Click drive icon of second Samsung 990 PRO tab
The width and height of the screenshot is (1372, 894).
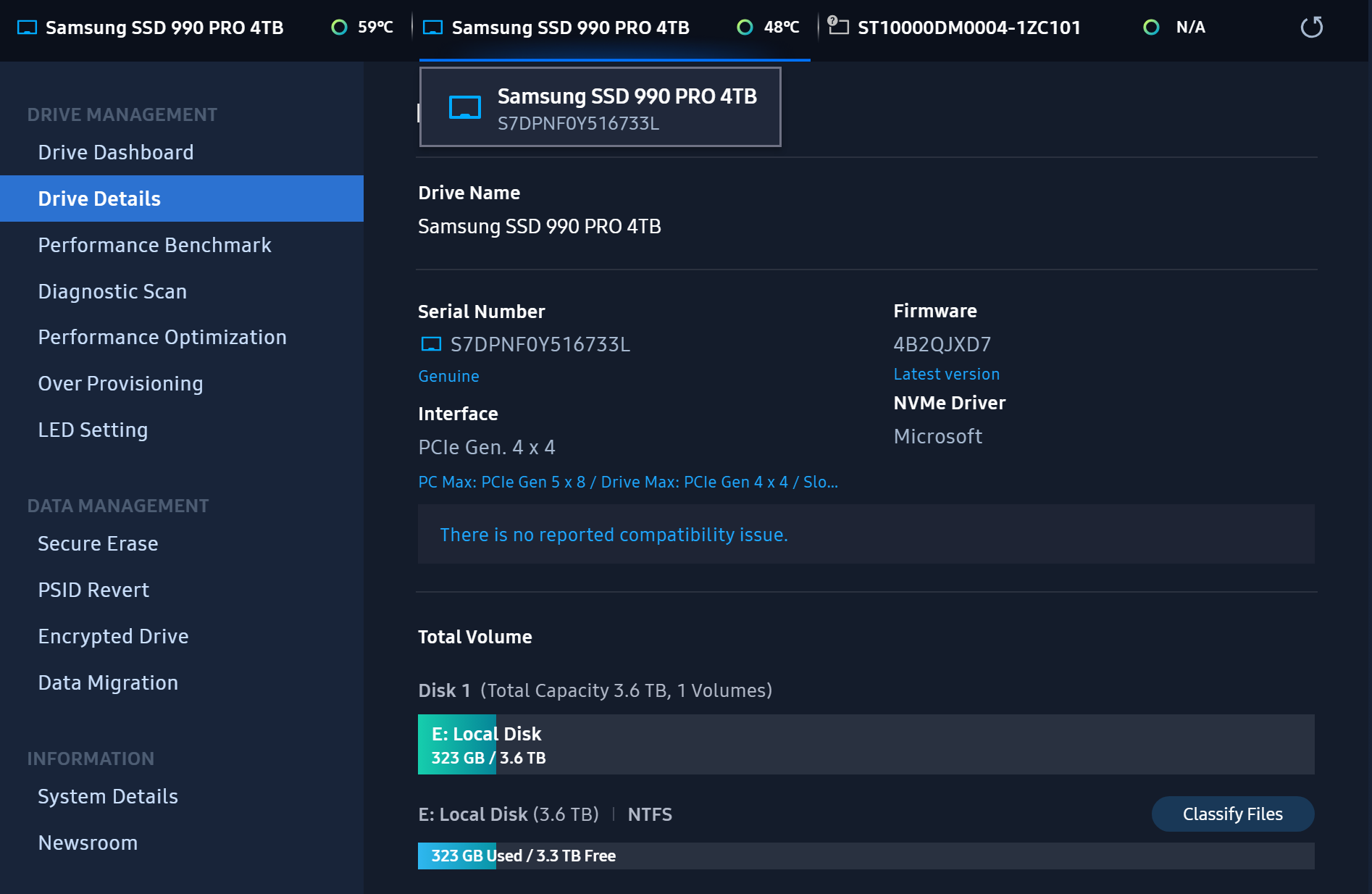point(432,28)
